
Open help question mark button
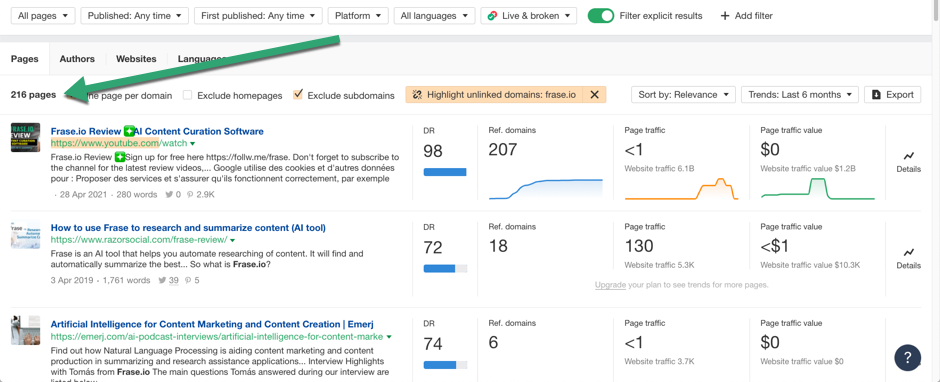(908, 358)
